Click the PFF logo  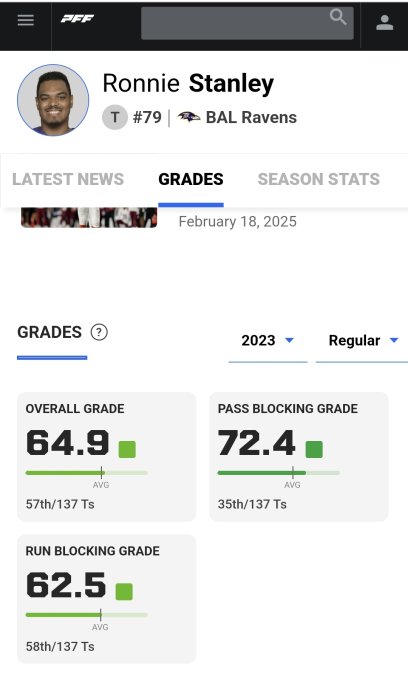tap(77, 19)
